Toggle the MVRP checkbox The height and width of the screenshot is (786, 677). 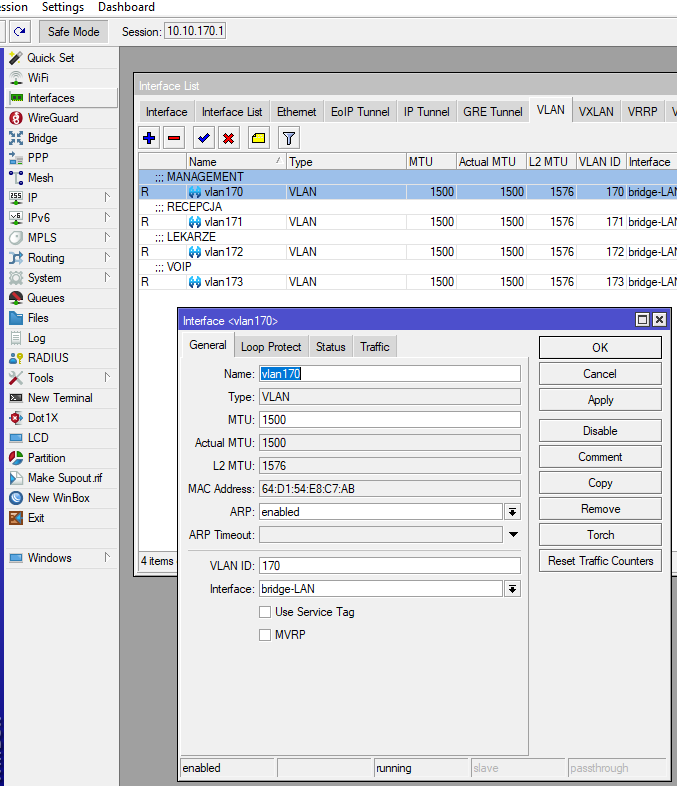265,635
